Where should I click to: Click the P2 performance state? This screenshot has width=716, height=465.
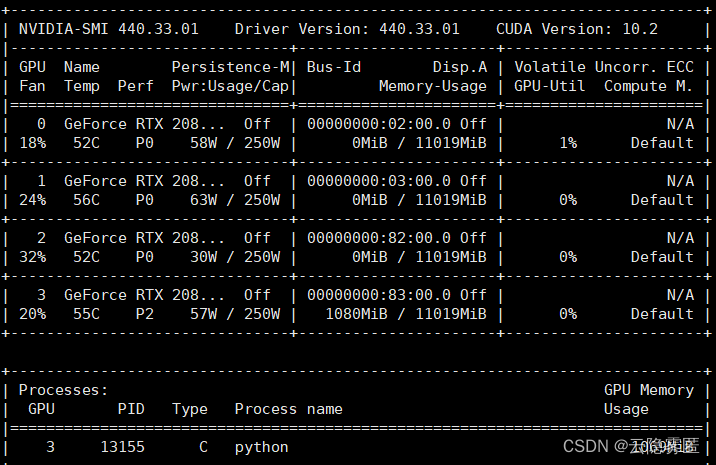click(x=145, y=314)
